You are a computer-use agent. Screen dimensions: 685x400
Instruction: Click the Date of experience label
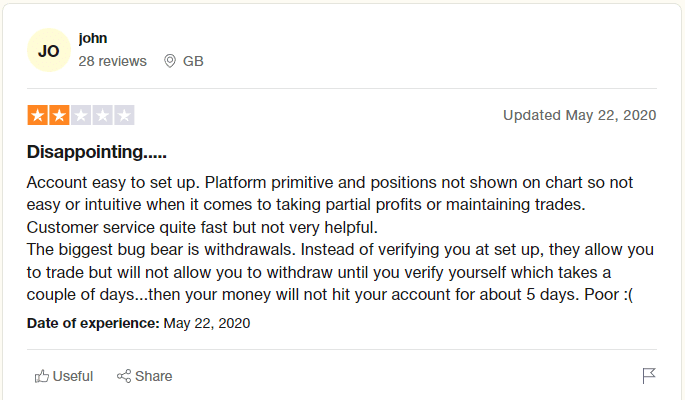(x=93, y=323)
